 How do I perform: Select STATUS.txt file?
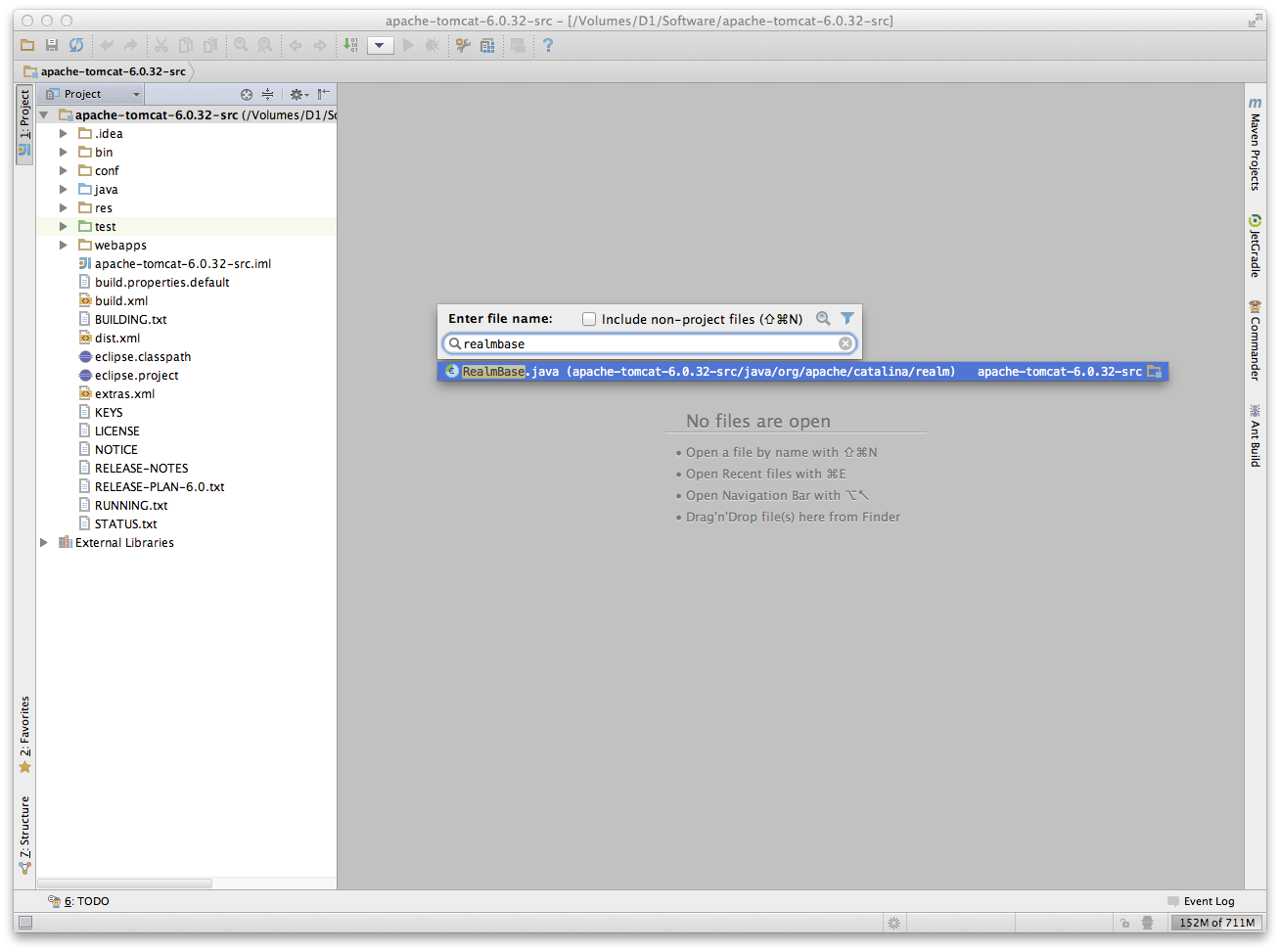[126, 523]
